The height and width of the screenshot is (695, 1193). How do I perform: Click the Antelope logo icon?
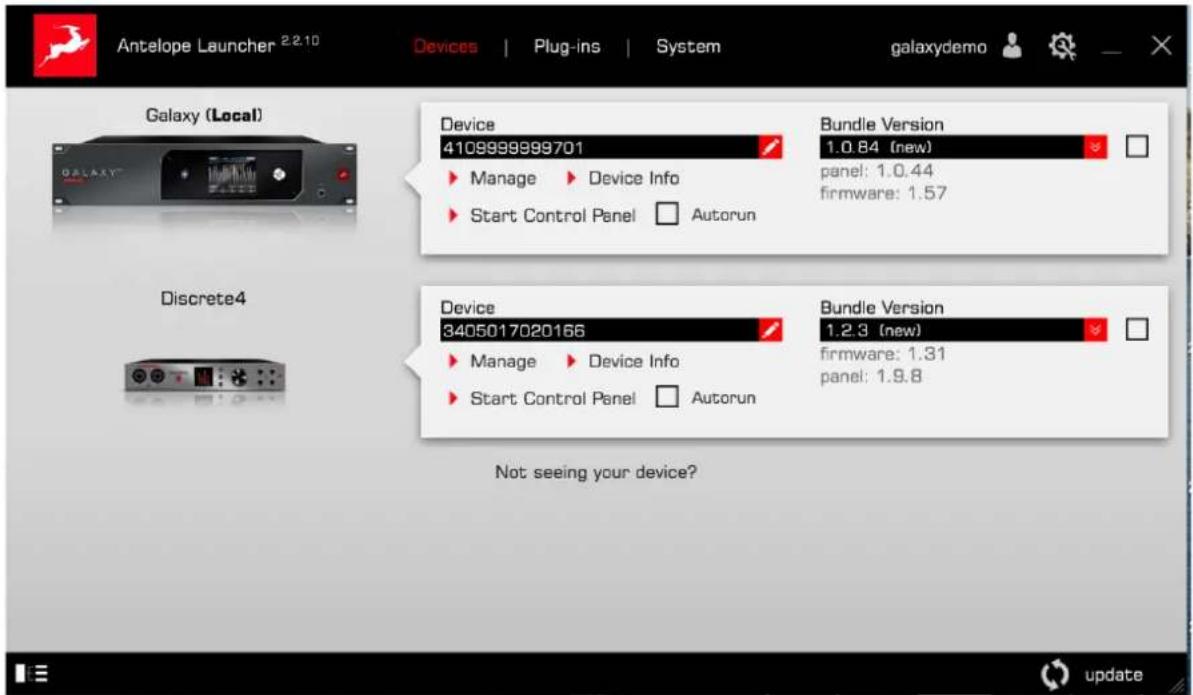tap(65, 46)
